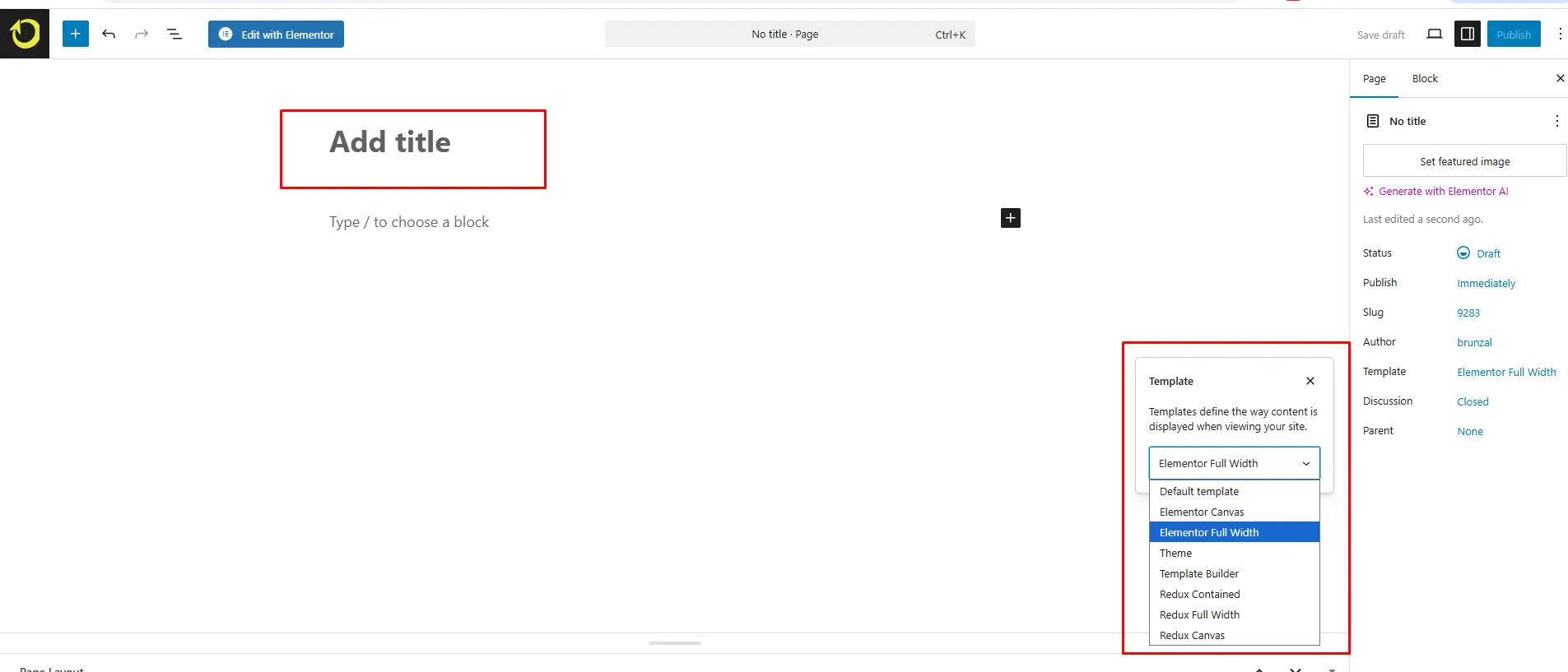Click the Elementor logo in Edit button

pyautogui.click(x=226, y=35)
